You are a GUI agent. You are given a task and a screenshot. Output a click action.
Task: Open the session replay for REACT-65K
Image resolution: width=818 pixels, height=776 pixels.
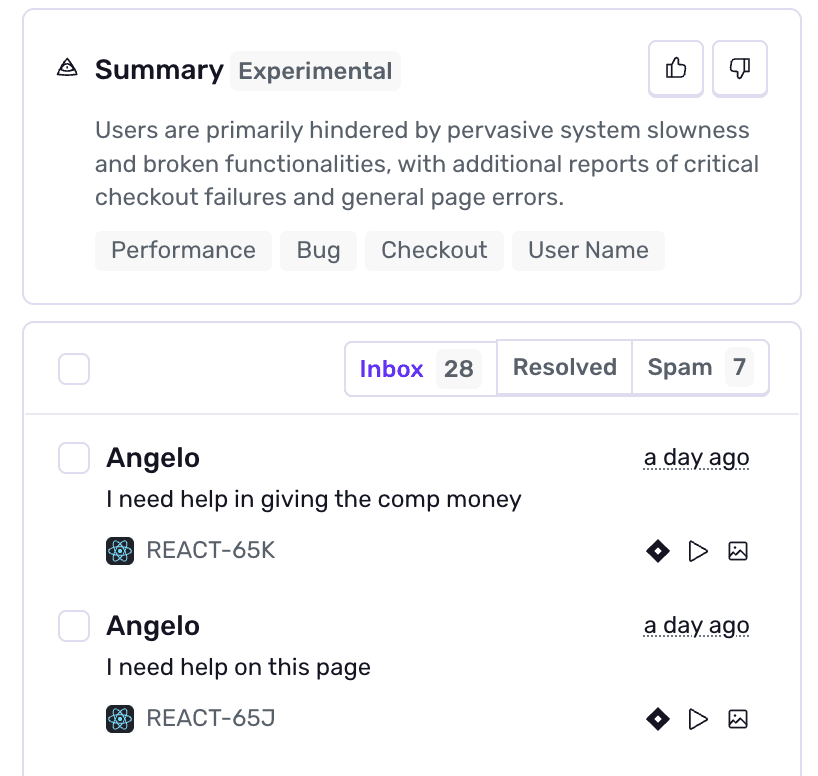click(x=698, y=551)
